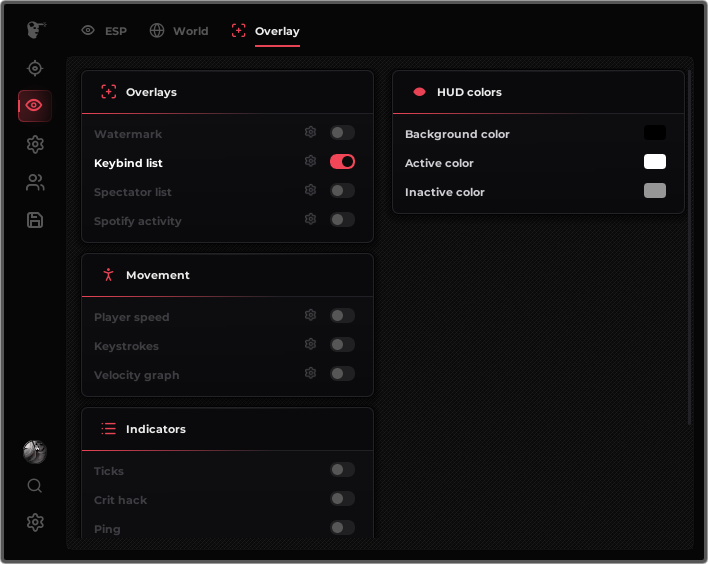Click the Active color label
The width and height of the screenshot is (708, 564).
439,163
